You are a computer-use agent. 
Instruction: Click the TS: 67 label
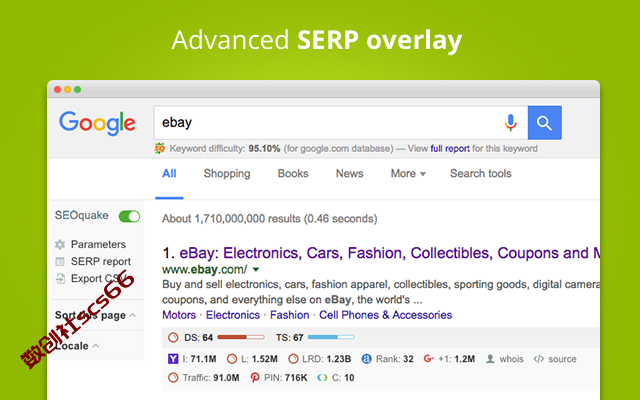pos(289,338)
